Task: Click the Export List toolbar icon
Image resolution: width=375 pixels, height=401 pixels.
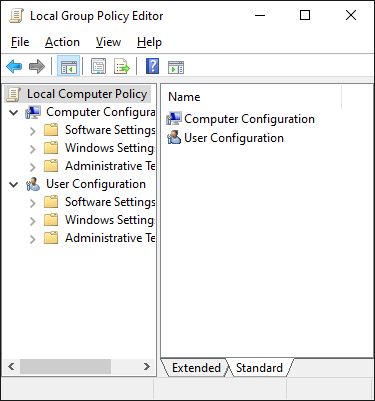Action: click(x=122, y=66)
